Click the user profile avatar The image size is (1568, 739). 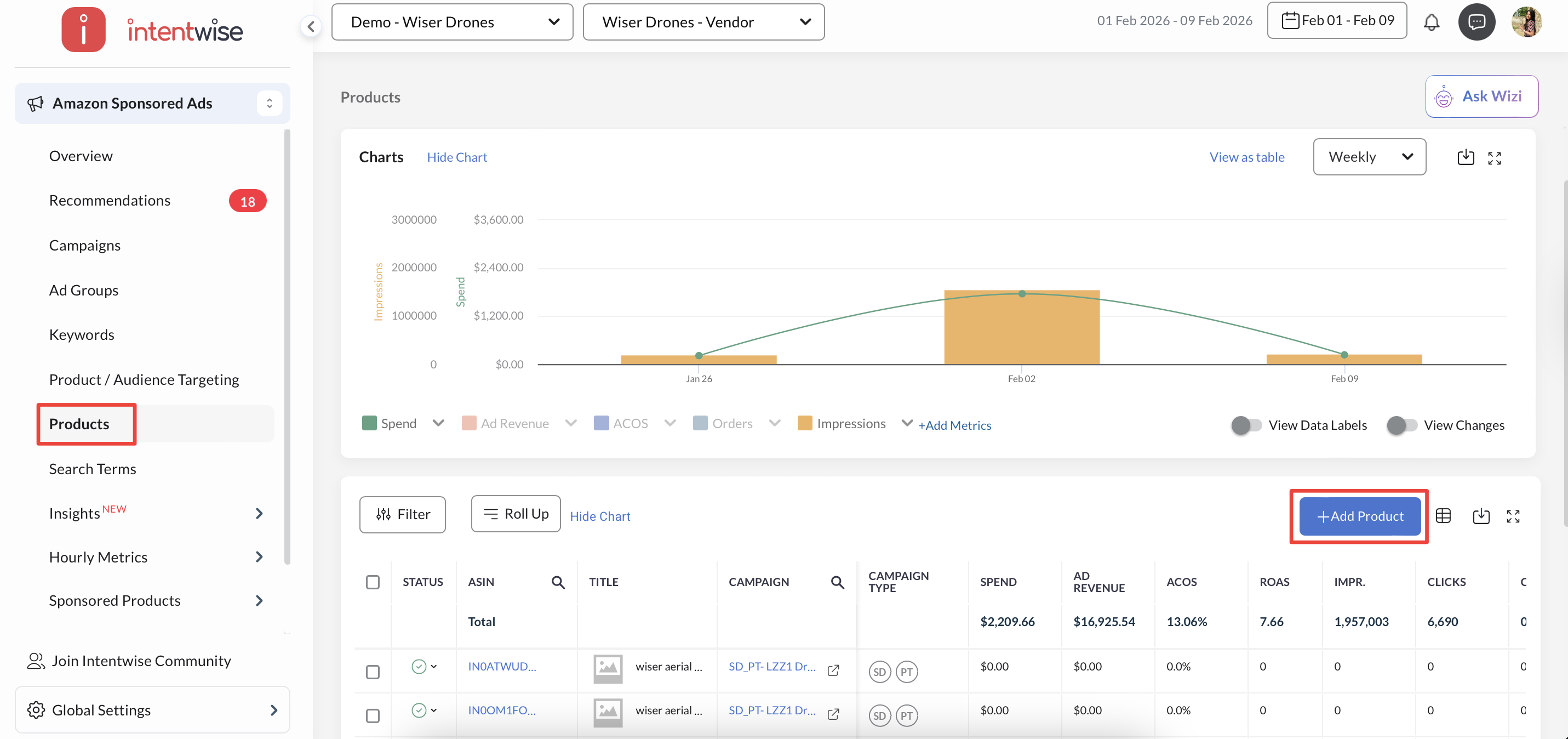coord(1526,22)
